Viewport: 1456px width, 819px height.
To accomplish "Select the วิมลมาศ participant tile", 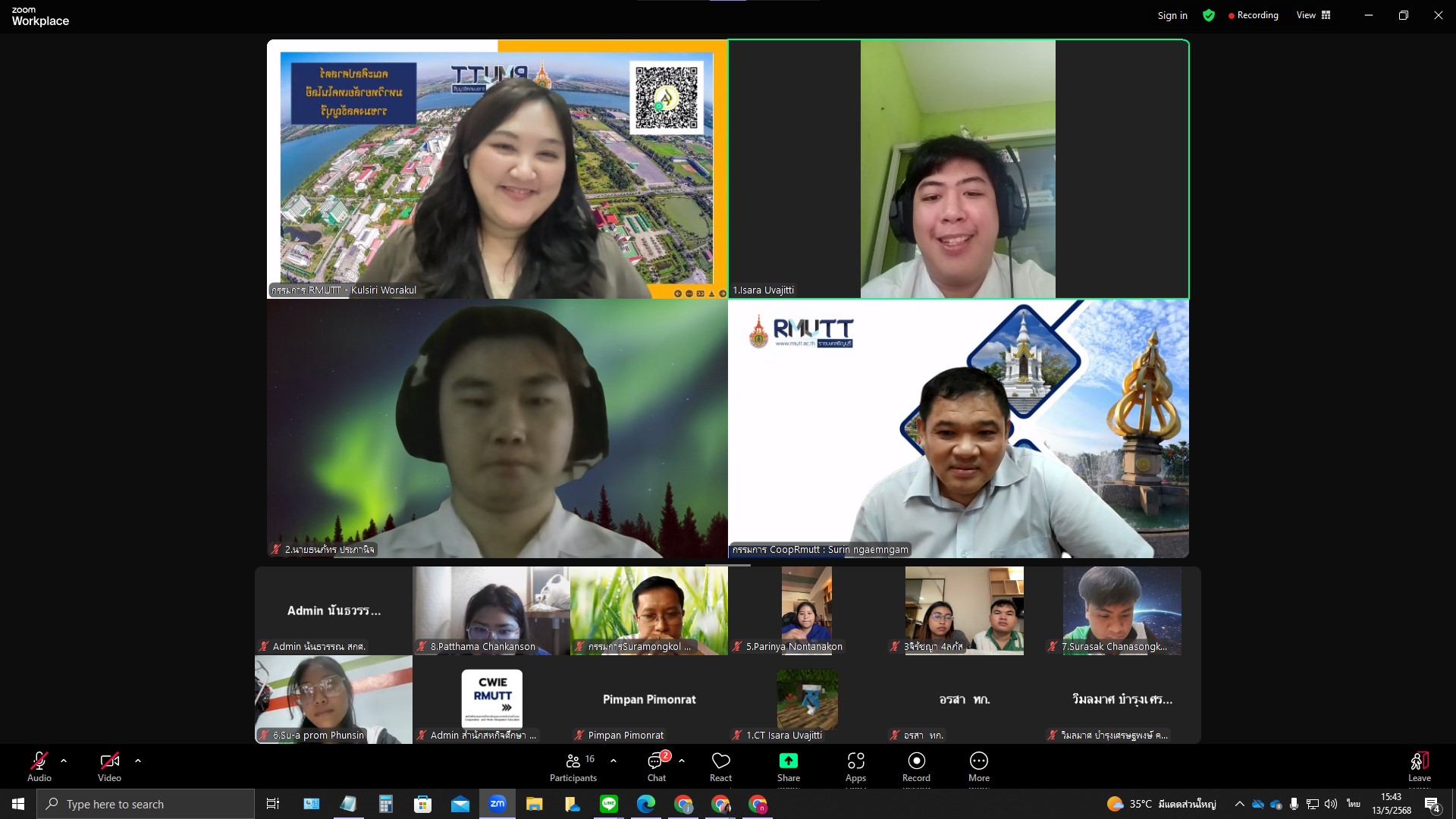I will click(1122, 699).
